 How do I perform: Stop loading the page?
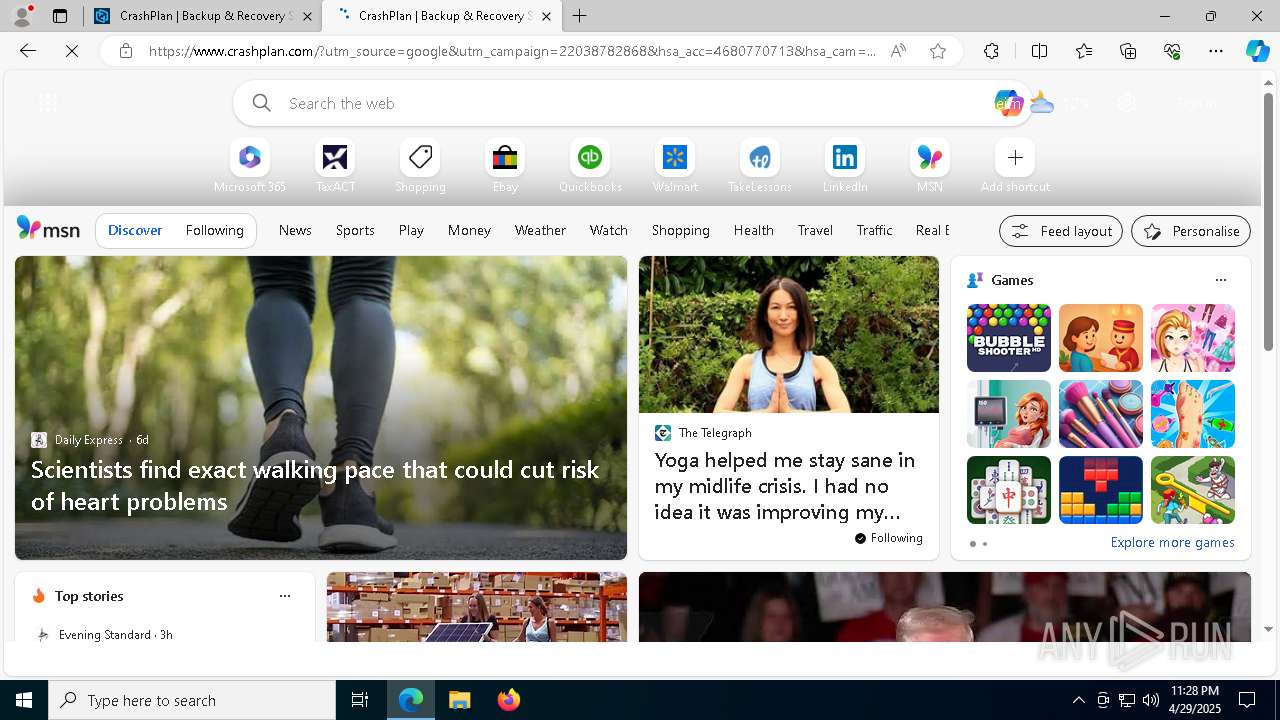(x=72, y=51)
